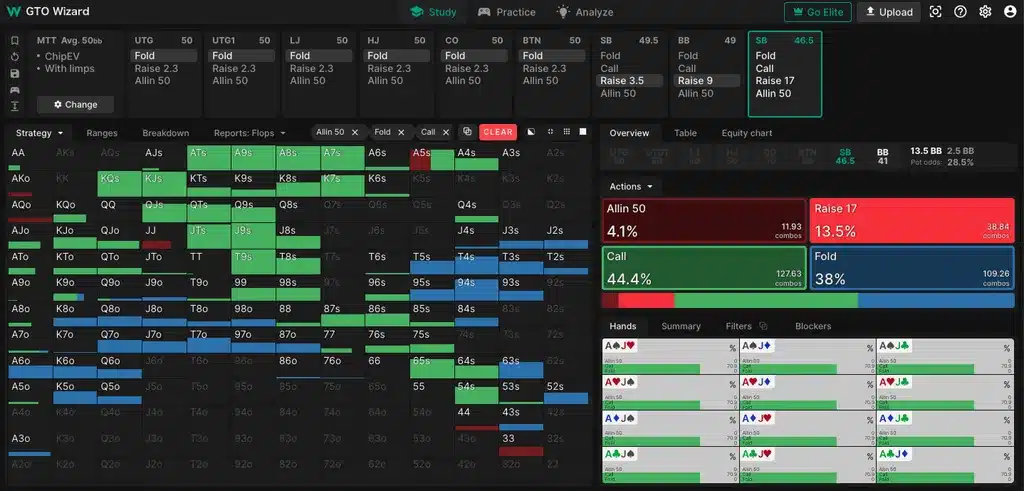Select the green Call action box
The width and height of the screenshot is (1024, 491).
(704, 268)
